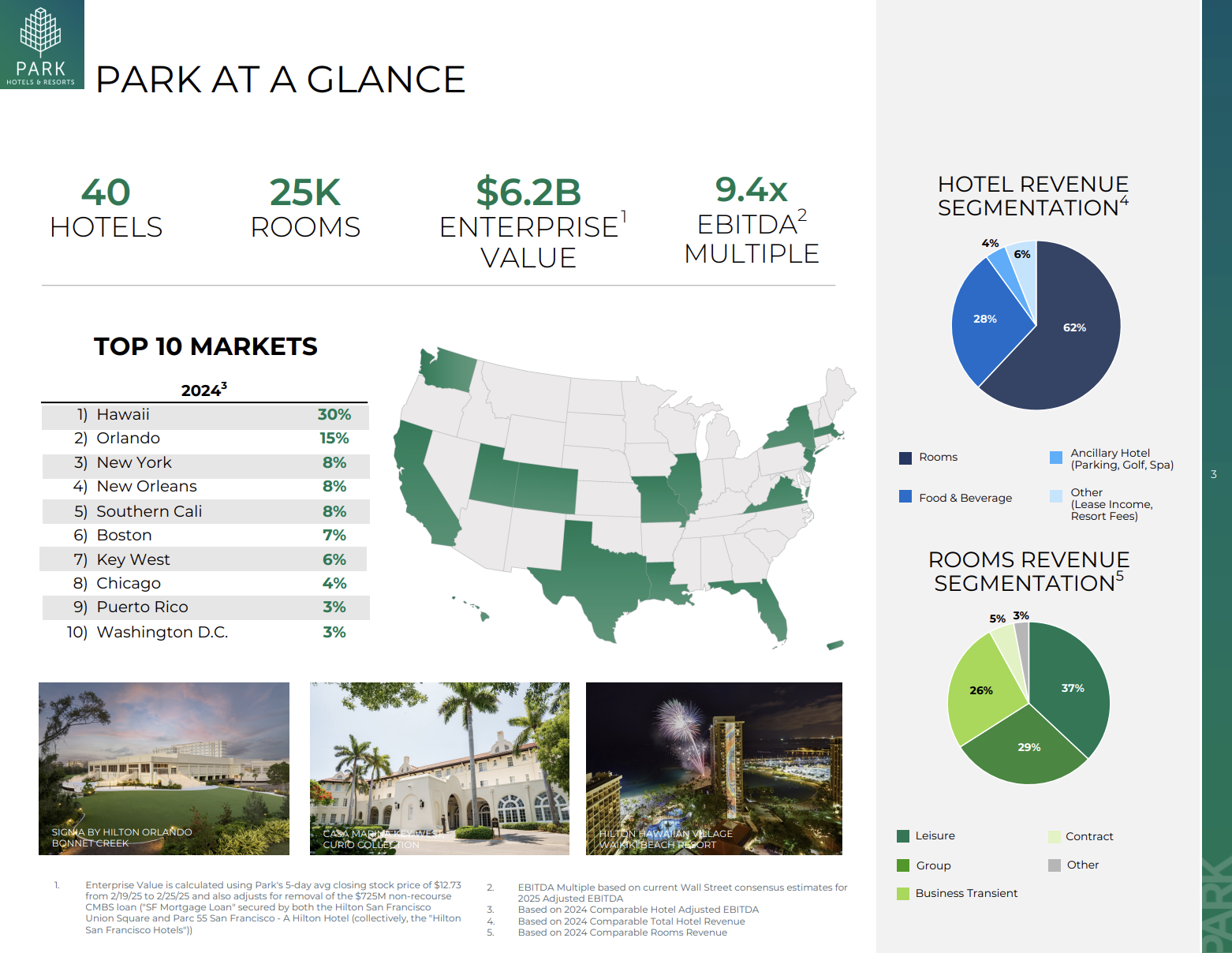Click the '9.4x' EBITDA multiple figure
Viewport: 1232px width, 953px height.
point(752,189)
